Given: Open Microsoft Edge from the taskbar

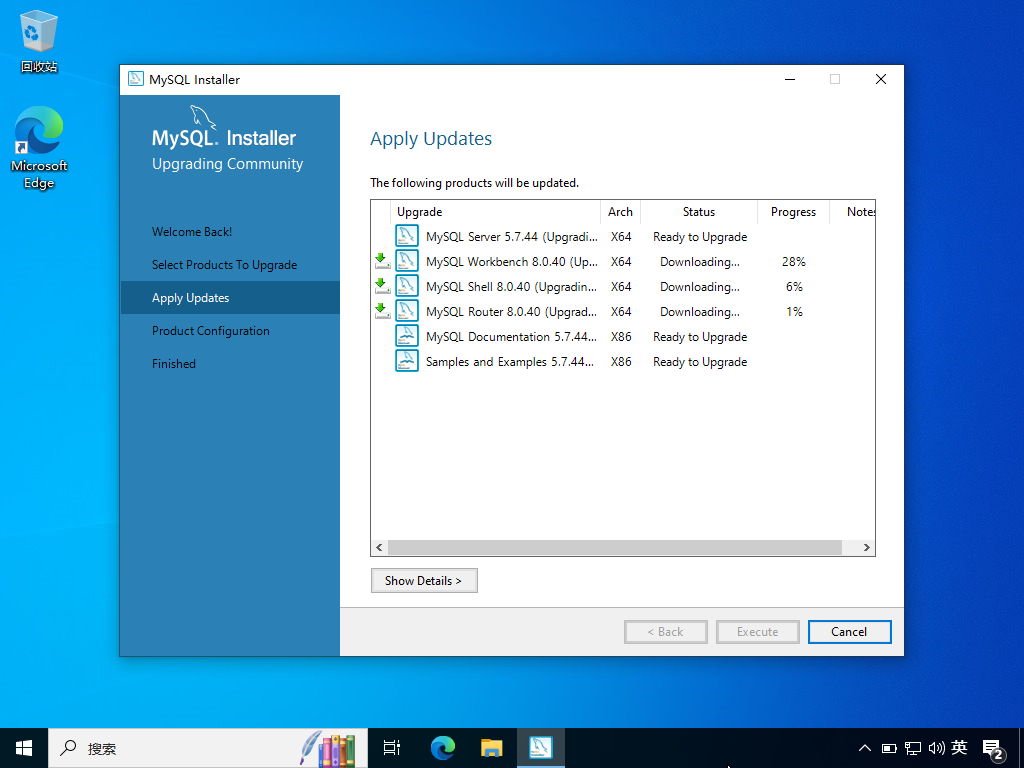Looking at the screenshot, I should [443, 747].
